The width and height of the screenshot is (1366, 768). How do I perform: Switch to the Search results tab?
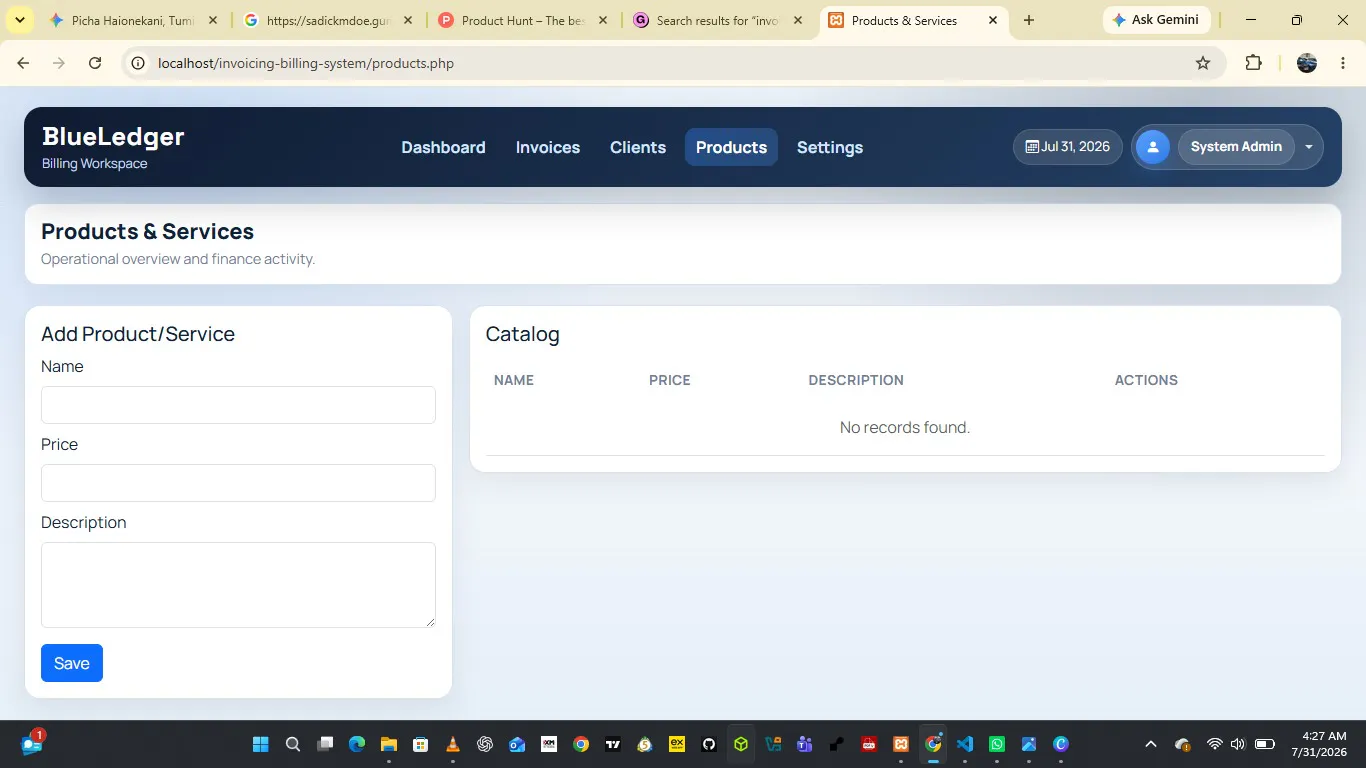(718, 20)
